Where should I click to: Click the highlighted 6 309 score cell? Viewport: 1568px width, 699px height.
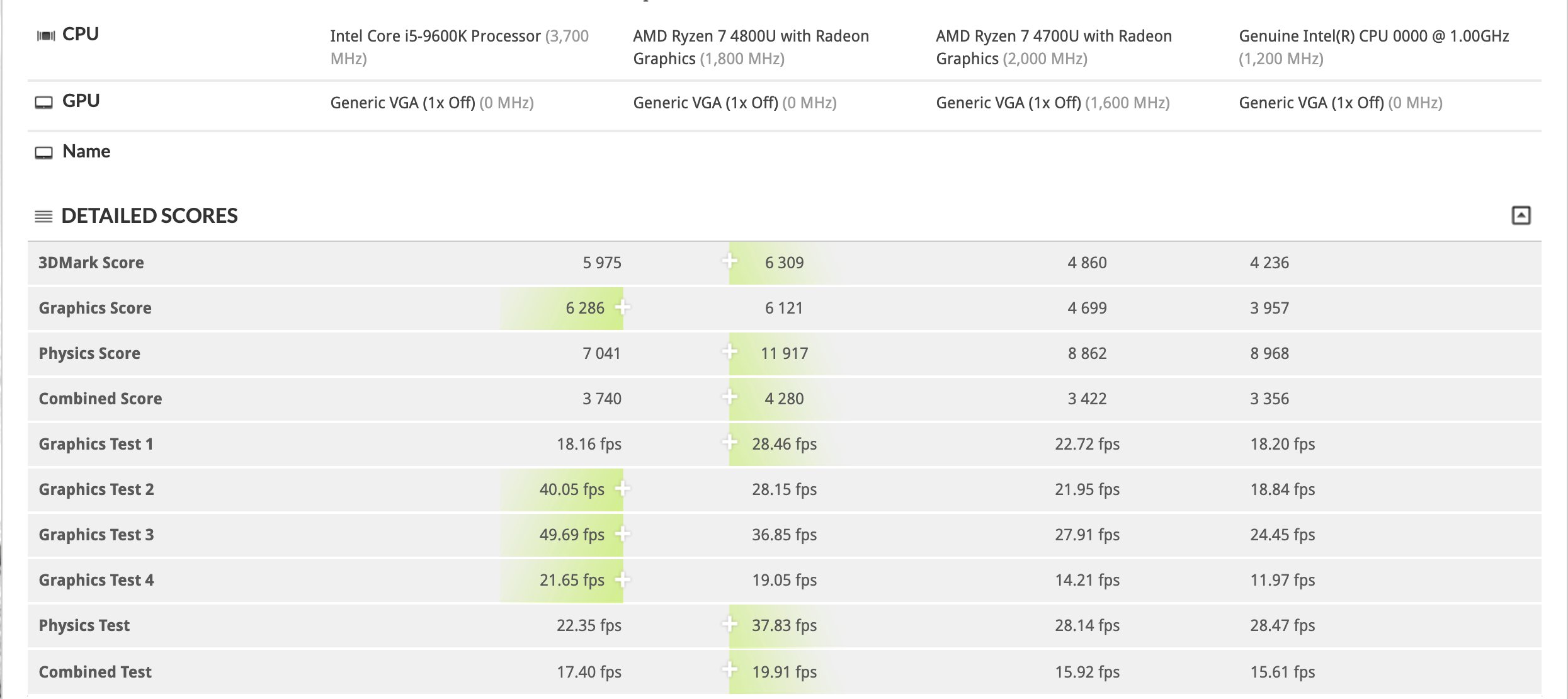tap(784, 263)
